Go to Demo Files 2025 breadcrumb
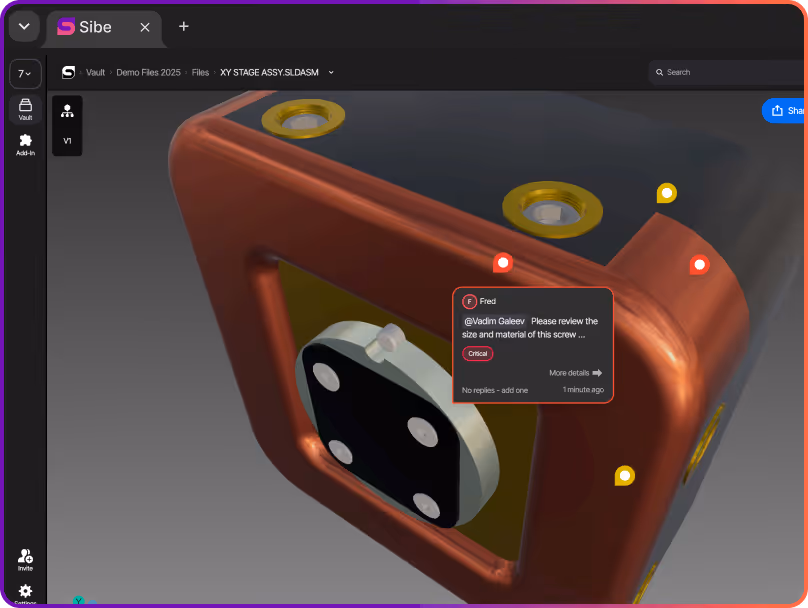This screenshot has height=608, width=808. click(x=148, y=73)
